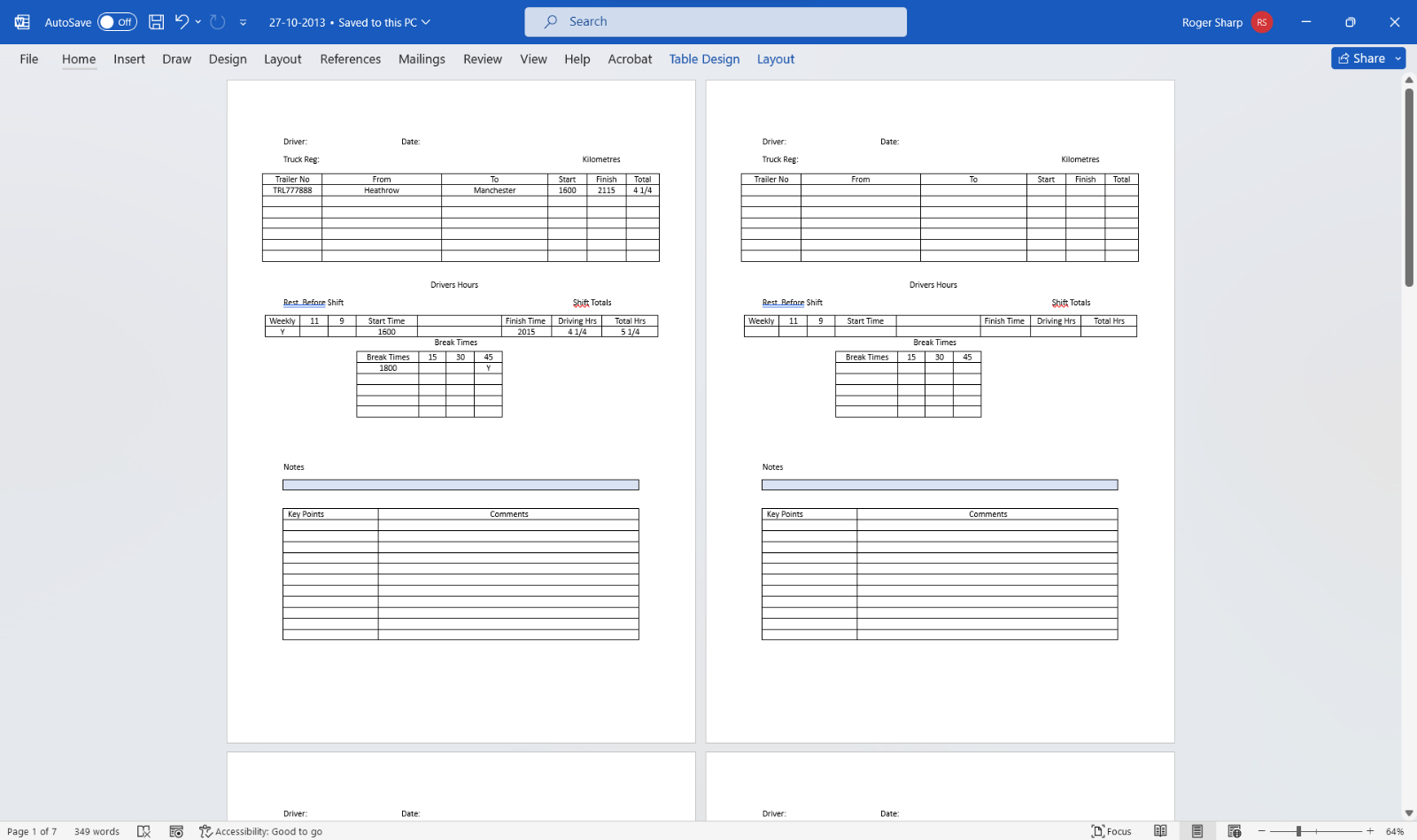
Task: Redo the last action
Action: coord(215,21)
